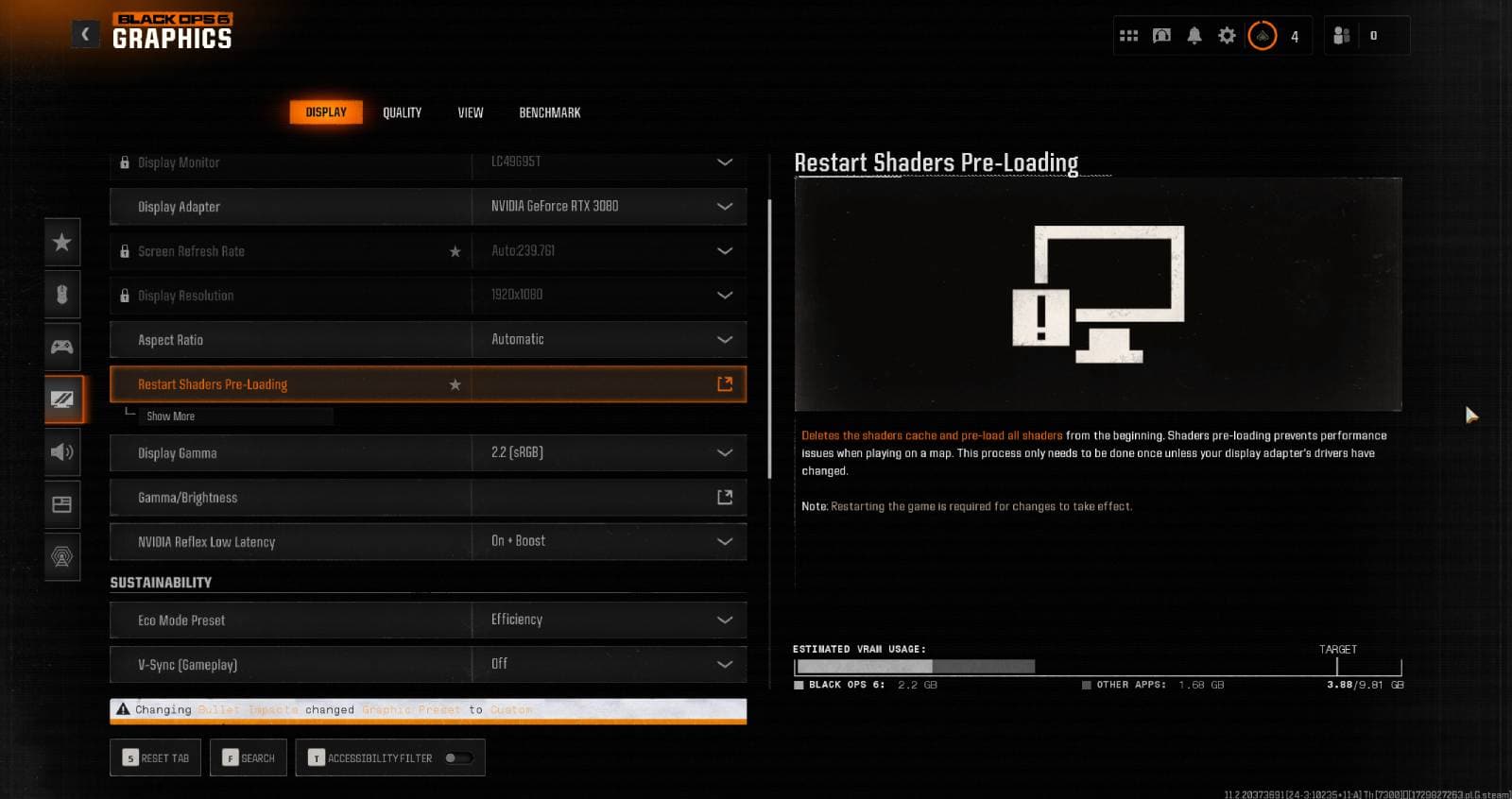Click lock icon beside Screen Refresh Rate
This screenshot has height=799, width=1512.
[125, 251]
